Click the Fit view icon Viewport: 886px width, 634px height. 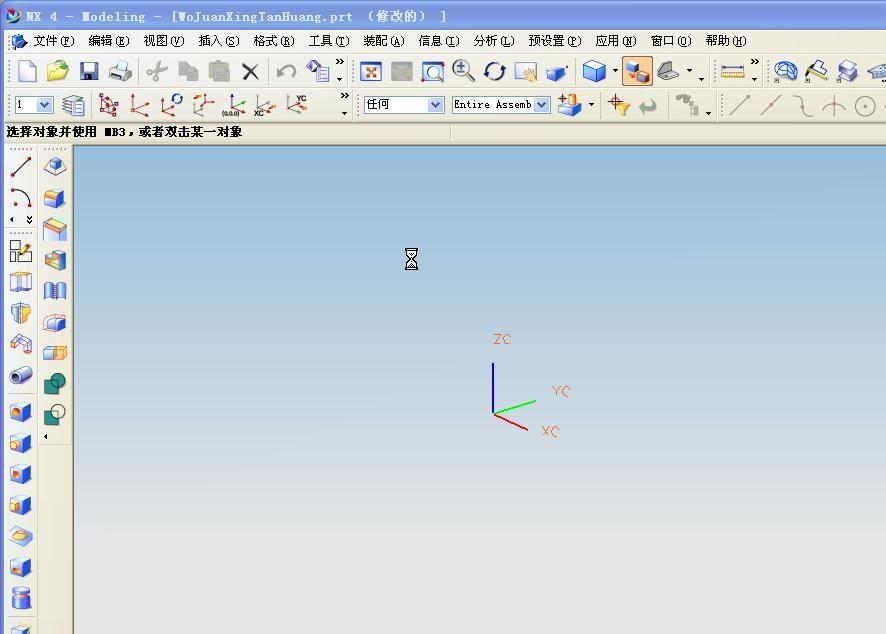coord(371,71)
